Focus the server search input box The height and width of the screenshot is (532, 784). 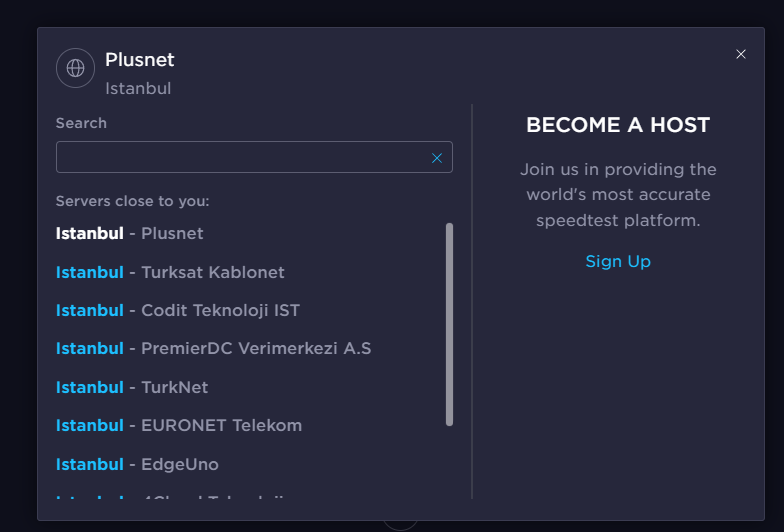[254, 157]
